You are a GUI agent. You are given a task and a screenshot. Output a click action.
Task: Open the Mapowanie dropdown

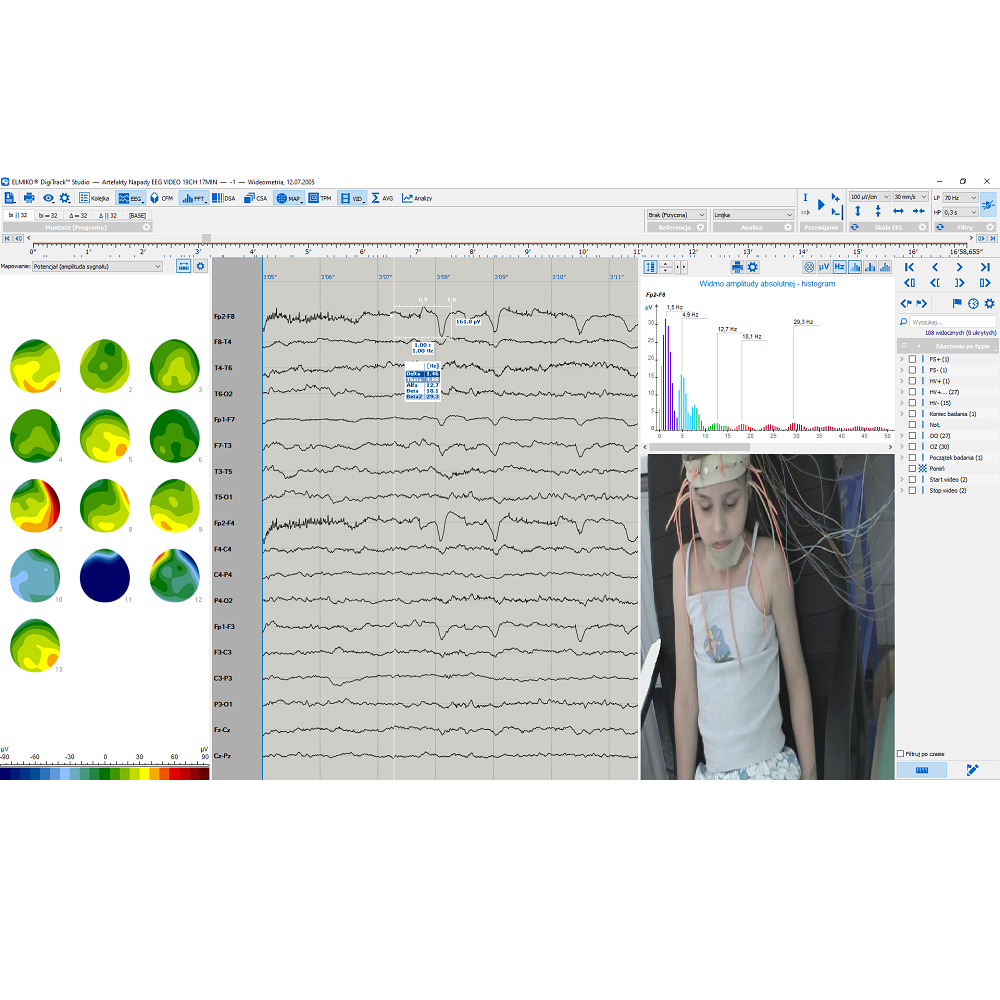tap(96, 267)
